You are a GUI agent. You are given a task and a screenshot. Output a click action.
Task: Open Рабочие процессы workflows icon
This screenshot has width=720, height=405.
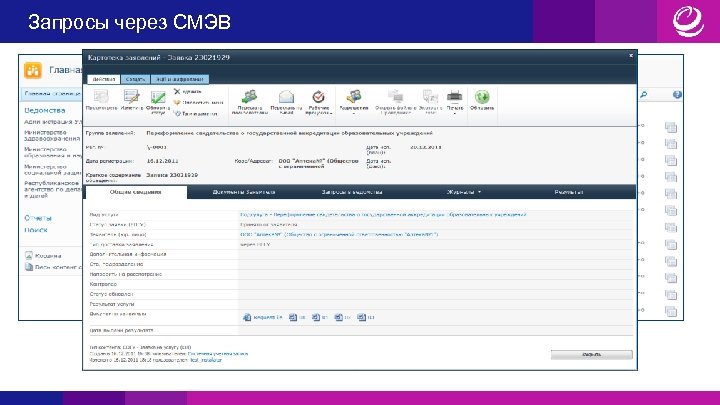coord(318,97)
